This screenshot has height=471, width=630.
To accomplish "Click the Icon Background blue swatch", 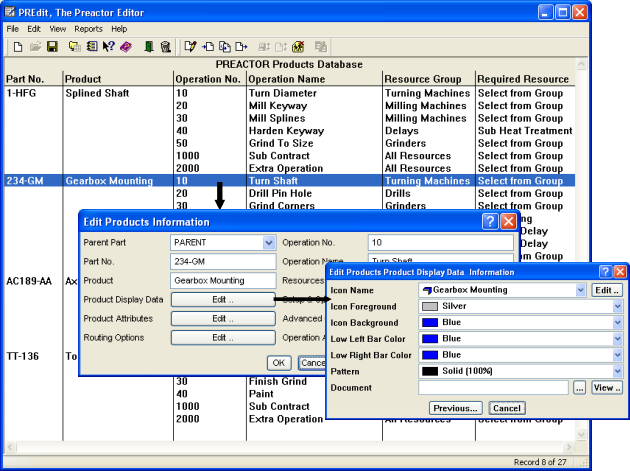I will pos(430,322).
